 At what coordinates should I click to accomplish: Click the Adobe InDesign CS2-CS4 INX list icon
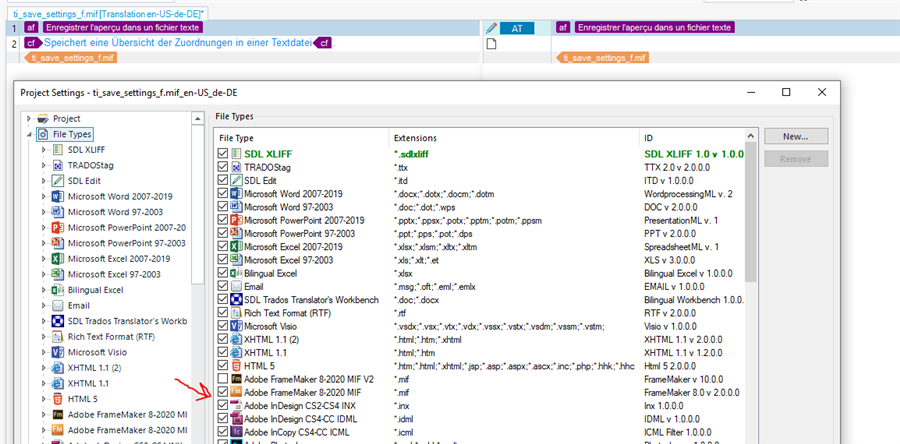[x=236, y=406]
